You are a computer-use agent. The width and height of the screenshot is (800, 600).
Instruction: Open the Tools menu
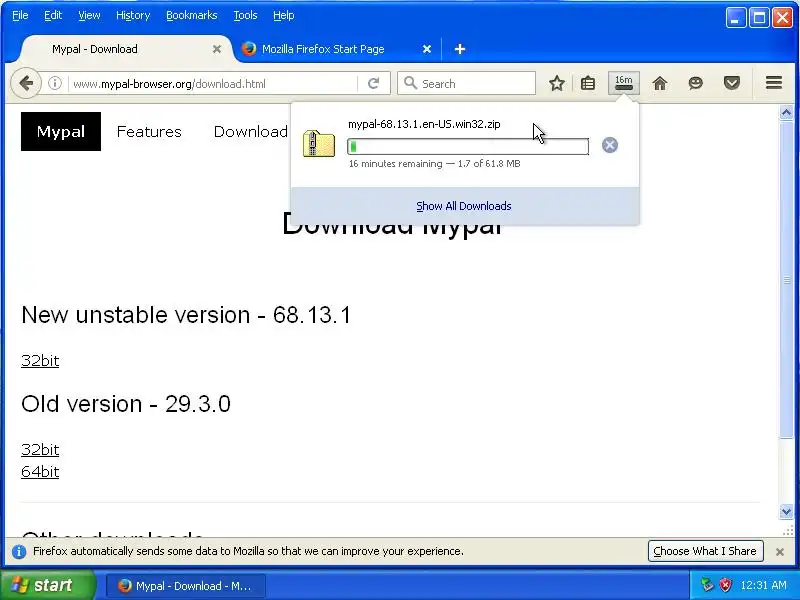(x=245, y=15)
